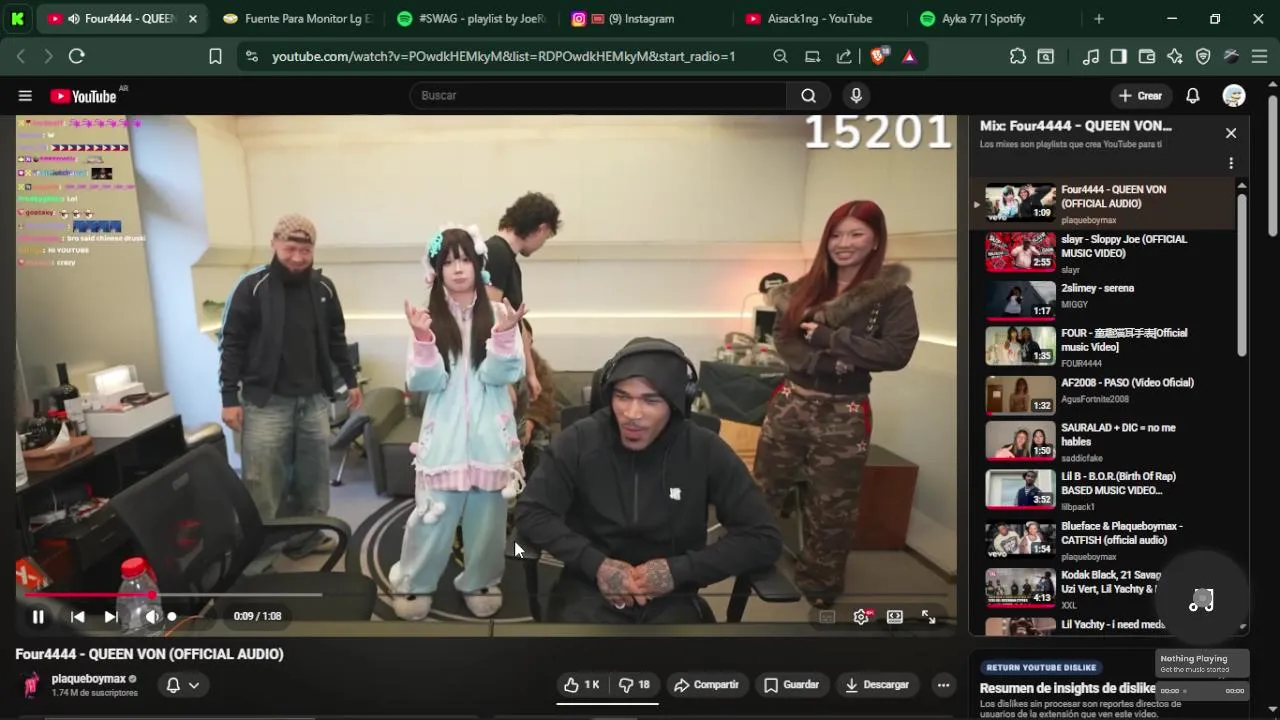Expand subscription notification bell dropdown
This screenshot has width=1280, height=720.
pyautogui.click(x=182, y=685)
